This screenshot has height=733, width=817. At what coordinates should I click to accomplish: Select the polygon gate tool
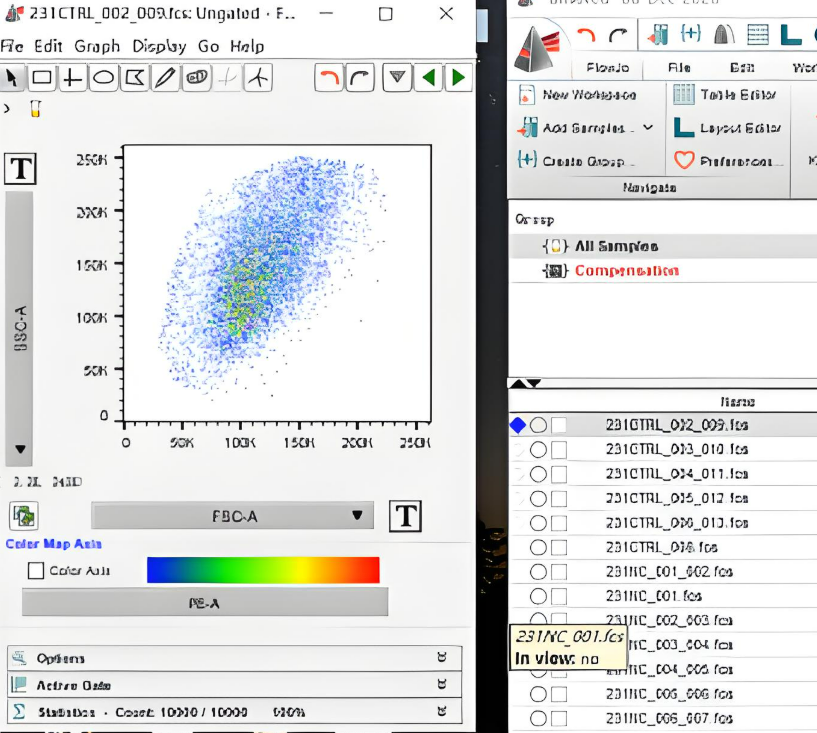[134, 78]
